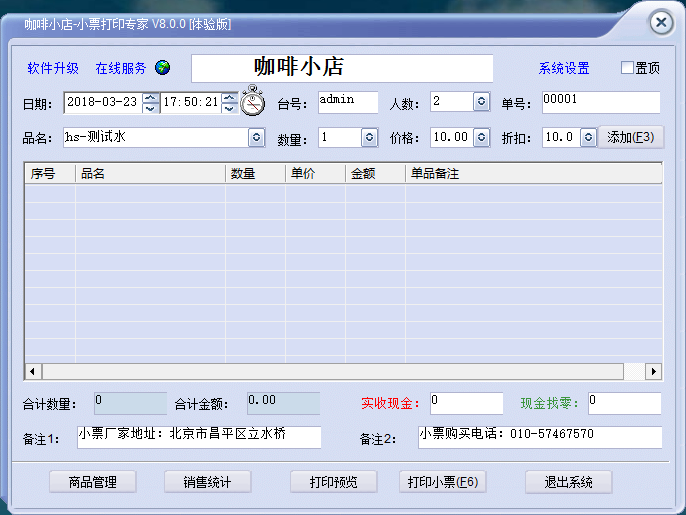Click the globe icon beside 在线服务
The height and width of the screenshot is (515, 686).
(x=163, y=68)
